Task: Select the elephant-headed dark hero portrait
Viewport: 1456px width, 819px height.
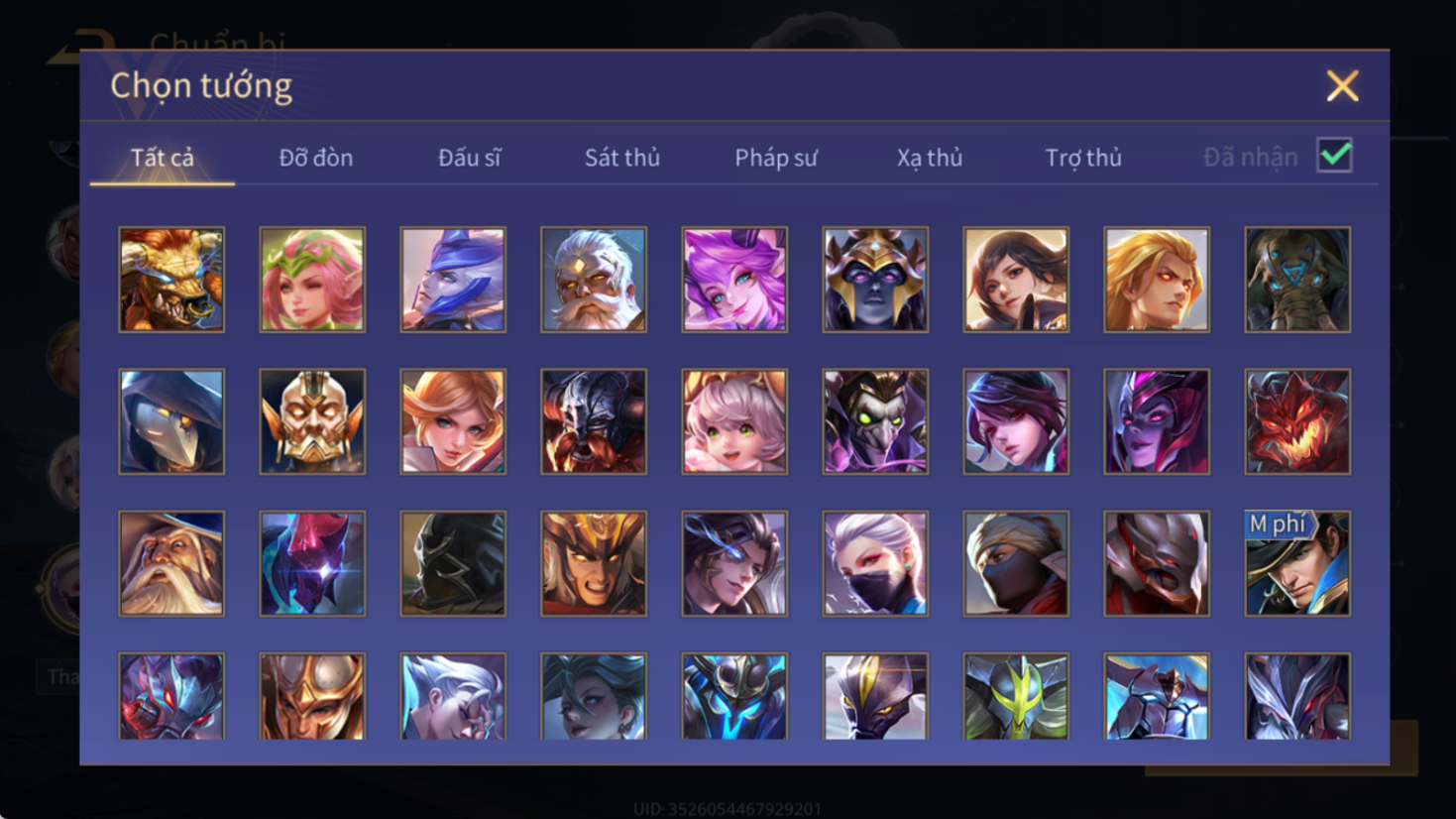Action: [x=1297, y=280]
